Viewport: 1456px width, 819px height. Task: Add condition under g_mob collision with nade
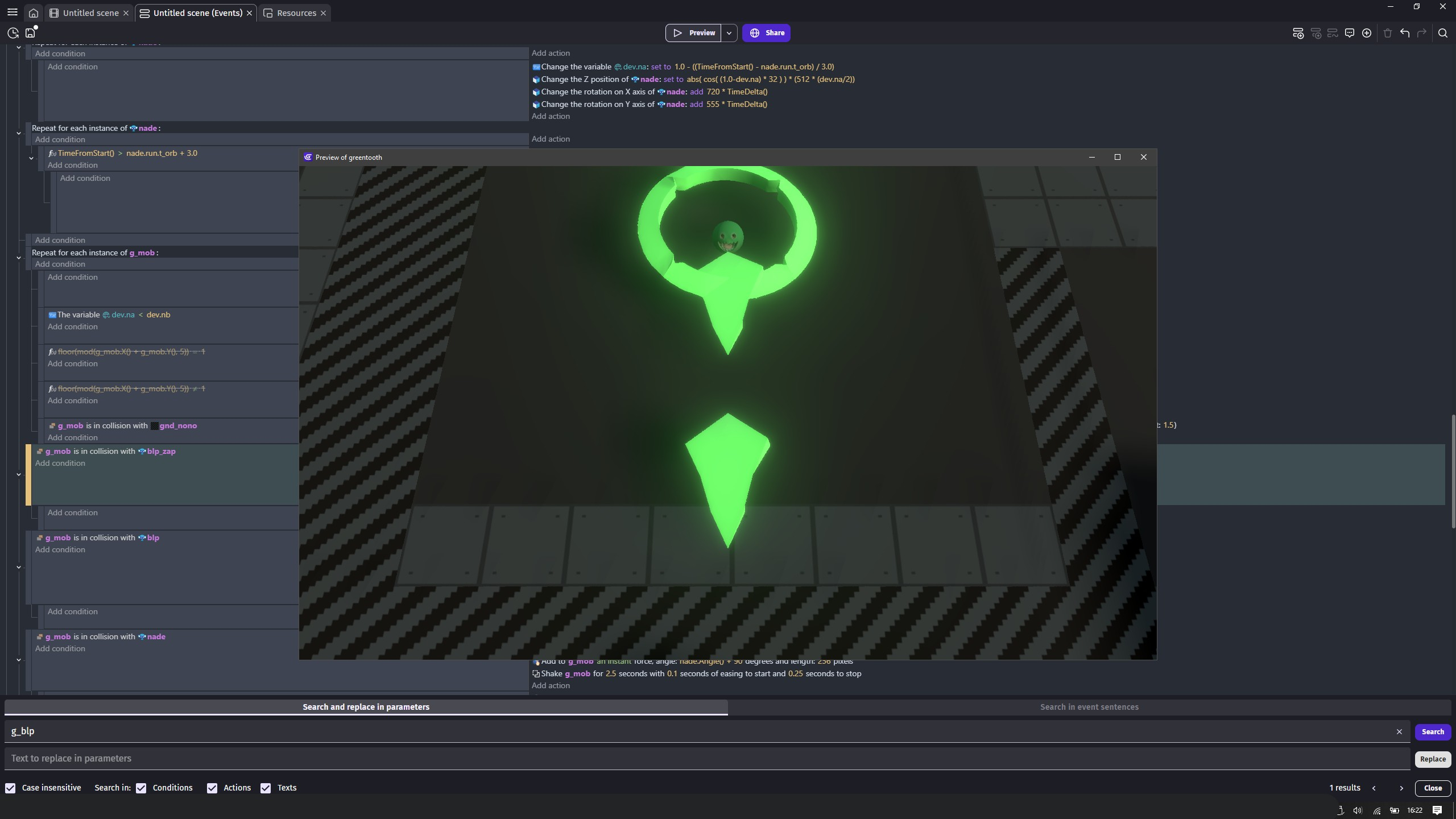click(60, 649)
